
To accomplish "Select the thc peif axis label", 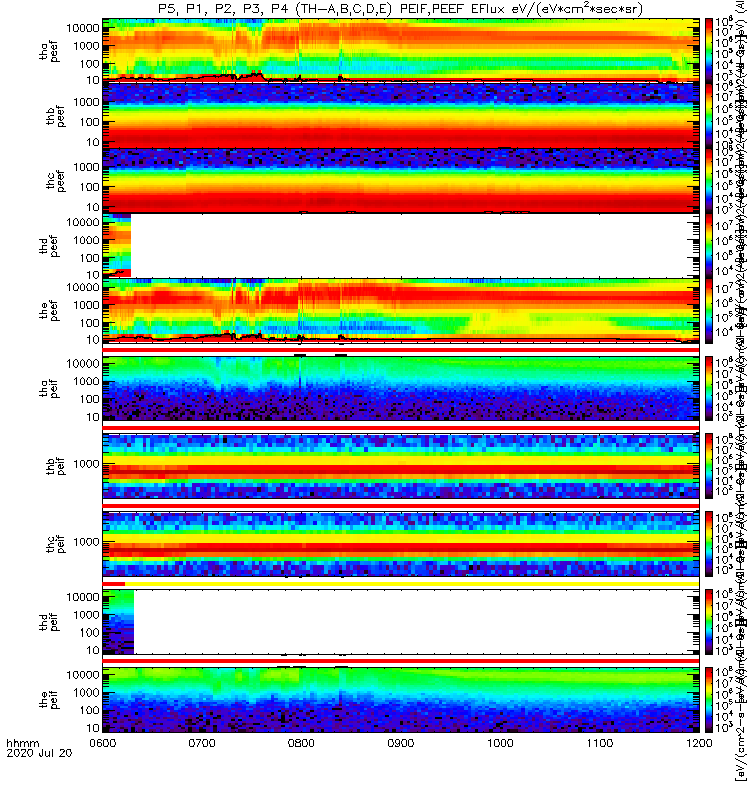I will click(55, 544).
